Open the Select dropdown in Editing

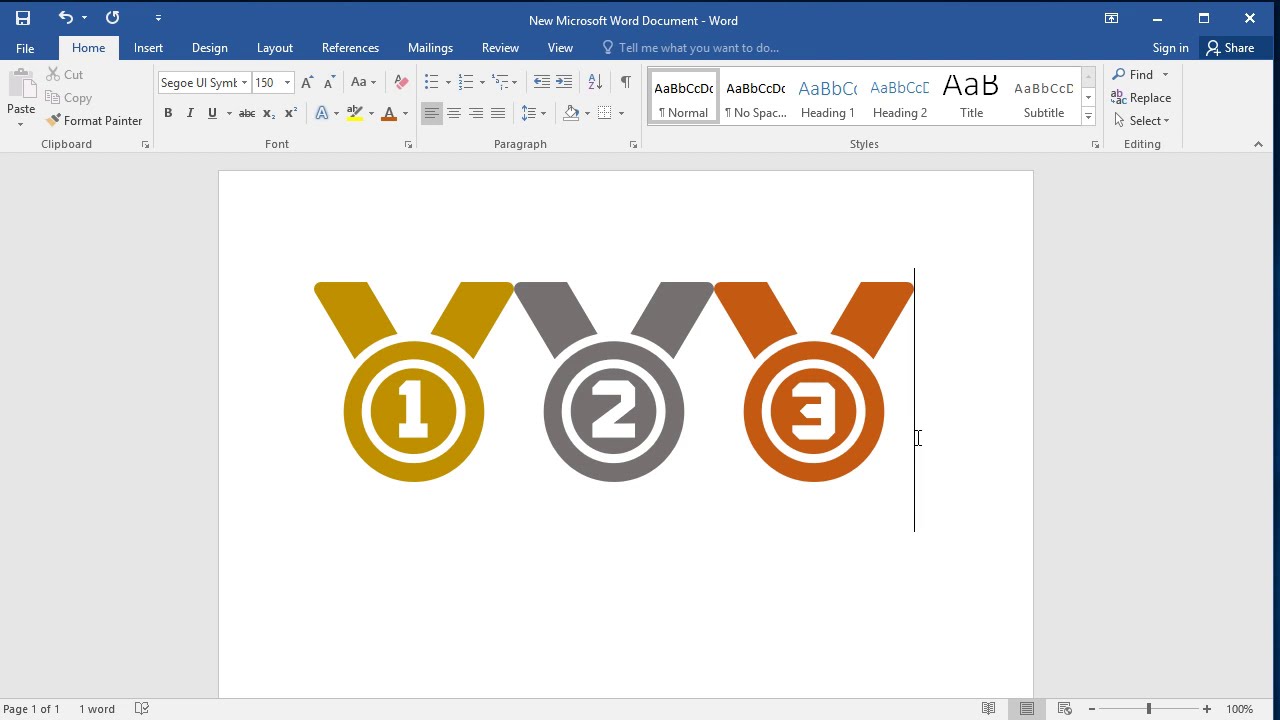point(1141,121)
